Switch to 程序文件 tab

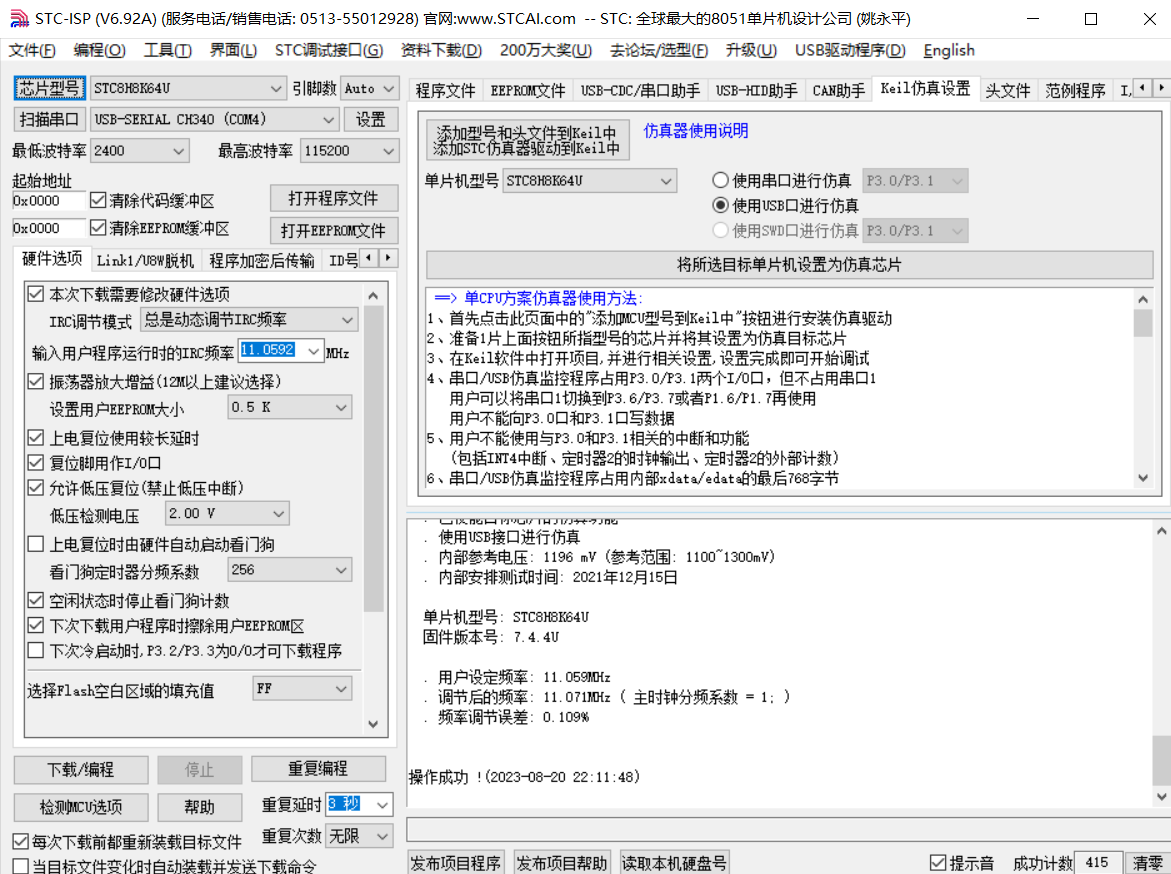coord(446,90)
